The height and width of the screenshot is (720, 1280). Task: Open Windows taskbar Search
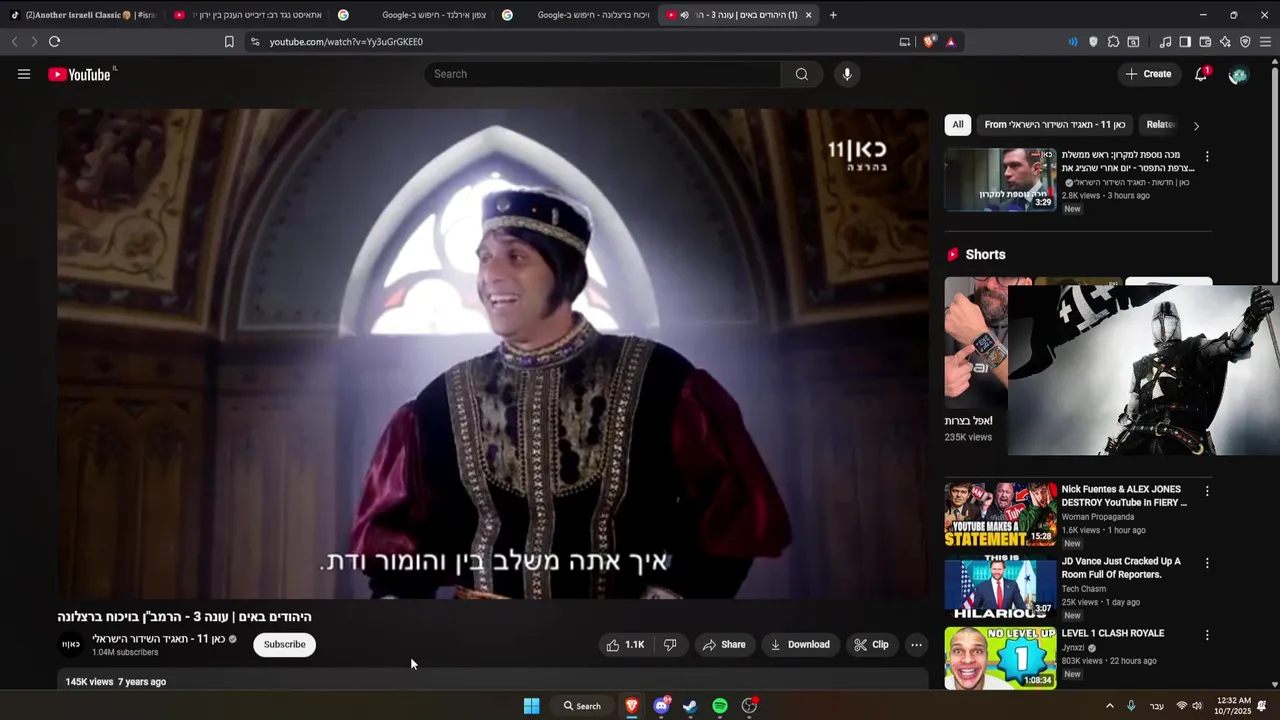[582, 706]
